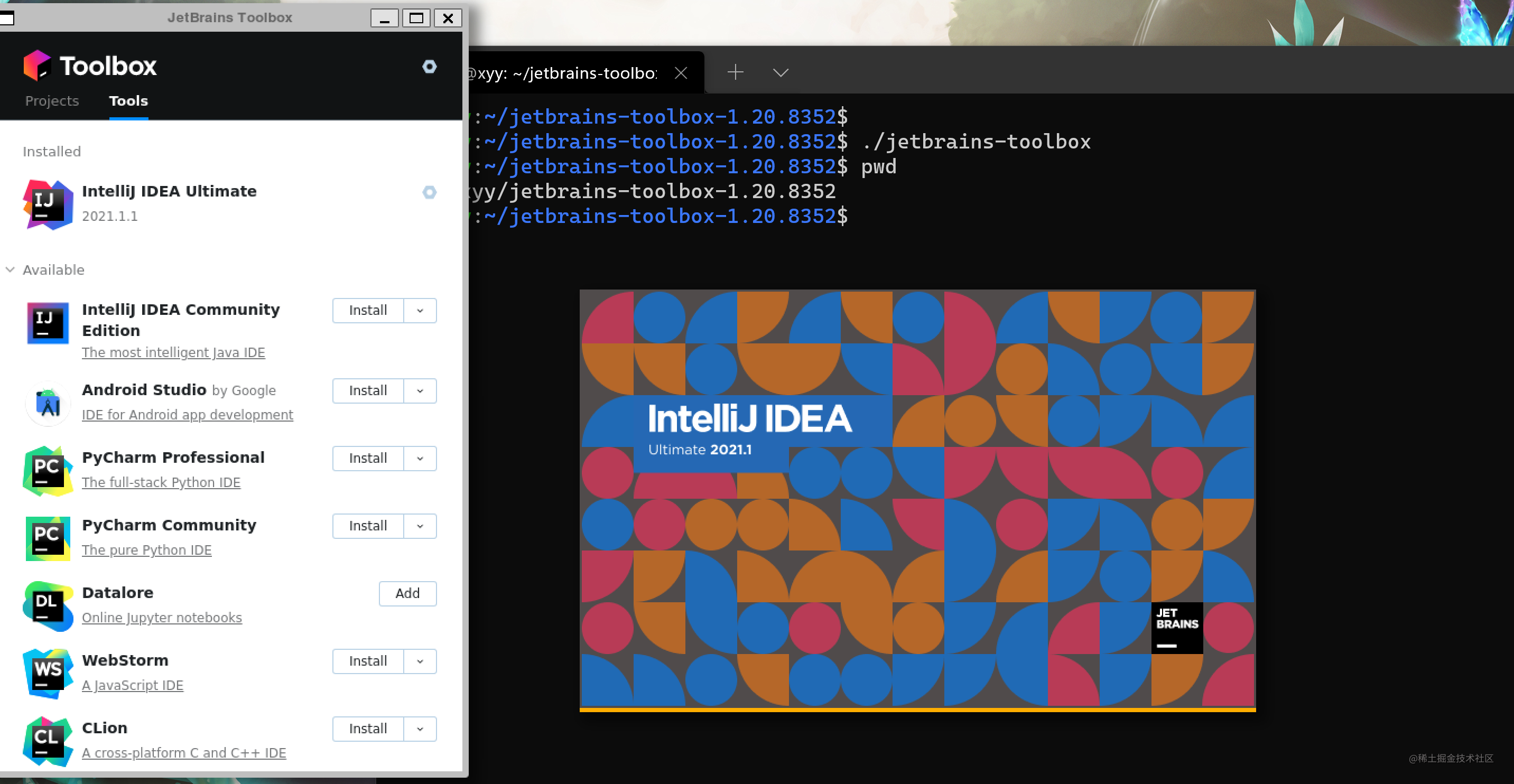1514x784 pixels.
Task: Select the Datalore icon
Action: tap(47, 606)
